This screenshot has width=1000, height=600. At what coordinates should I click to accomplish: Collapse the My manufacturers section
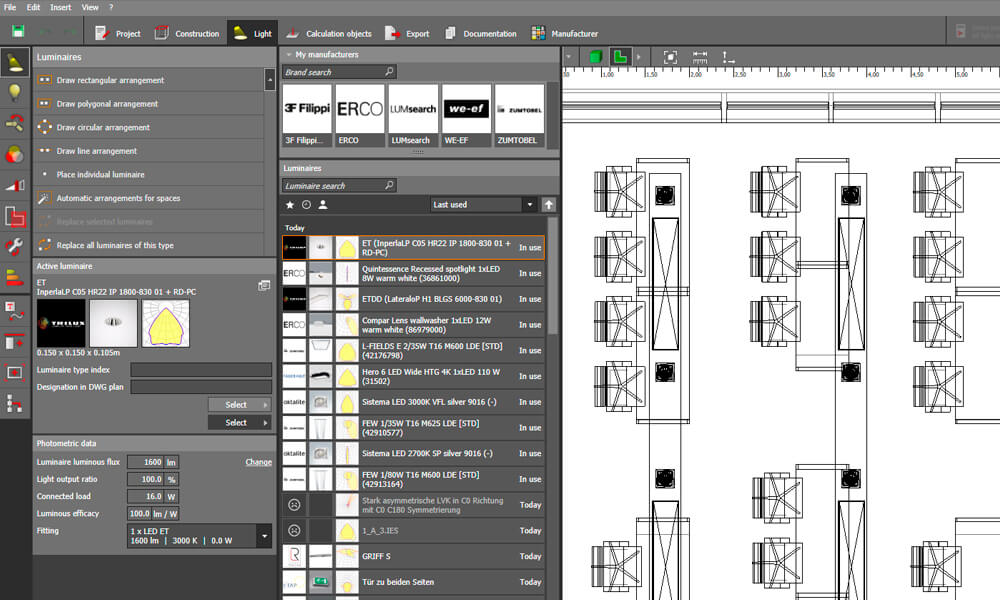click(288, 55)
